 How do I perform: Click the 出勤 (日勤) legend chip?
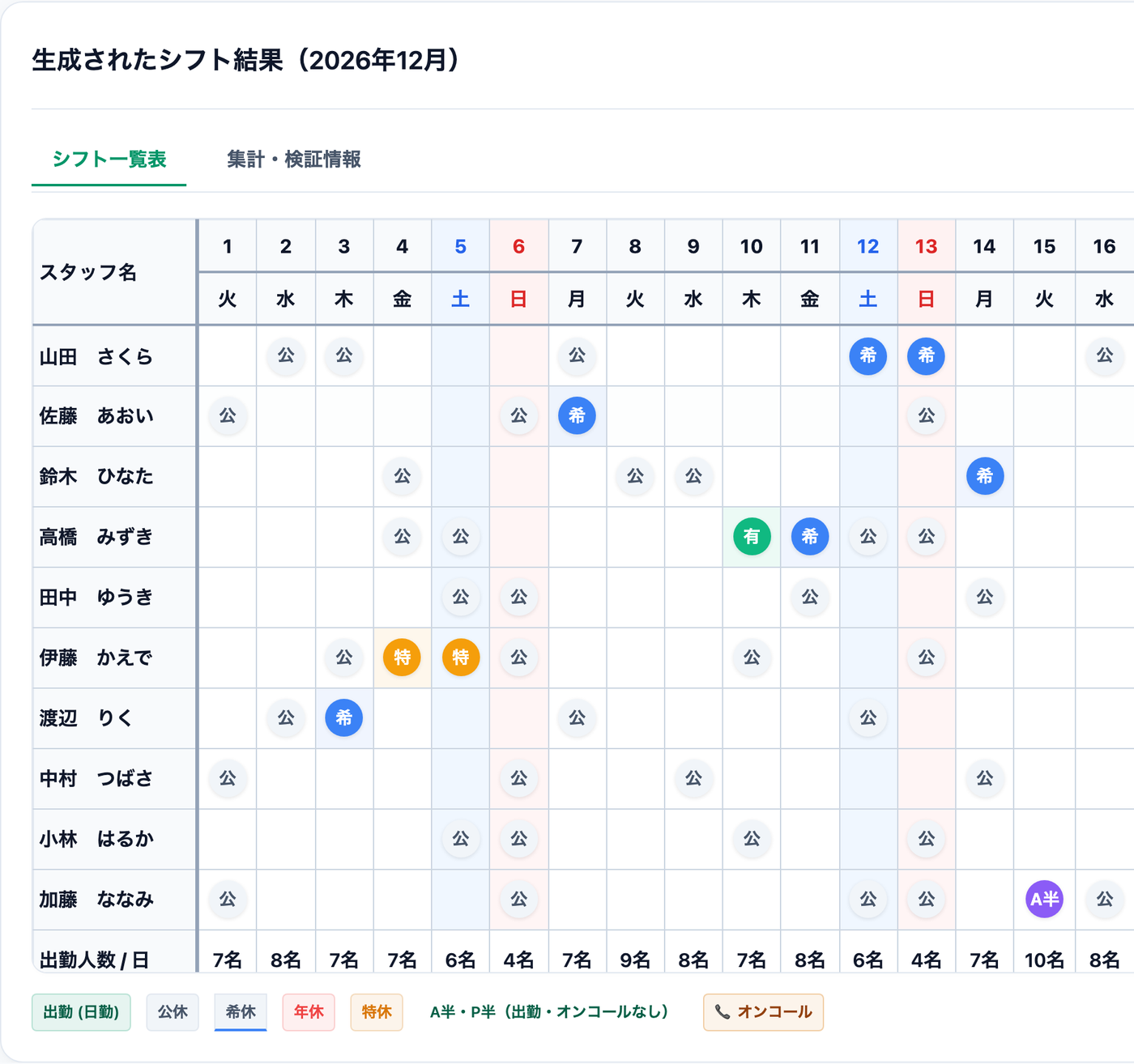pos(81,1012)
